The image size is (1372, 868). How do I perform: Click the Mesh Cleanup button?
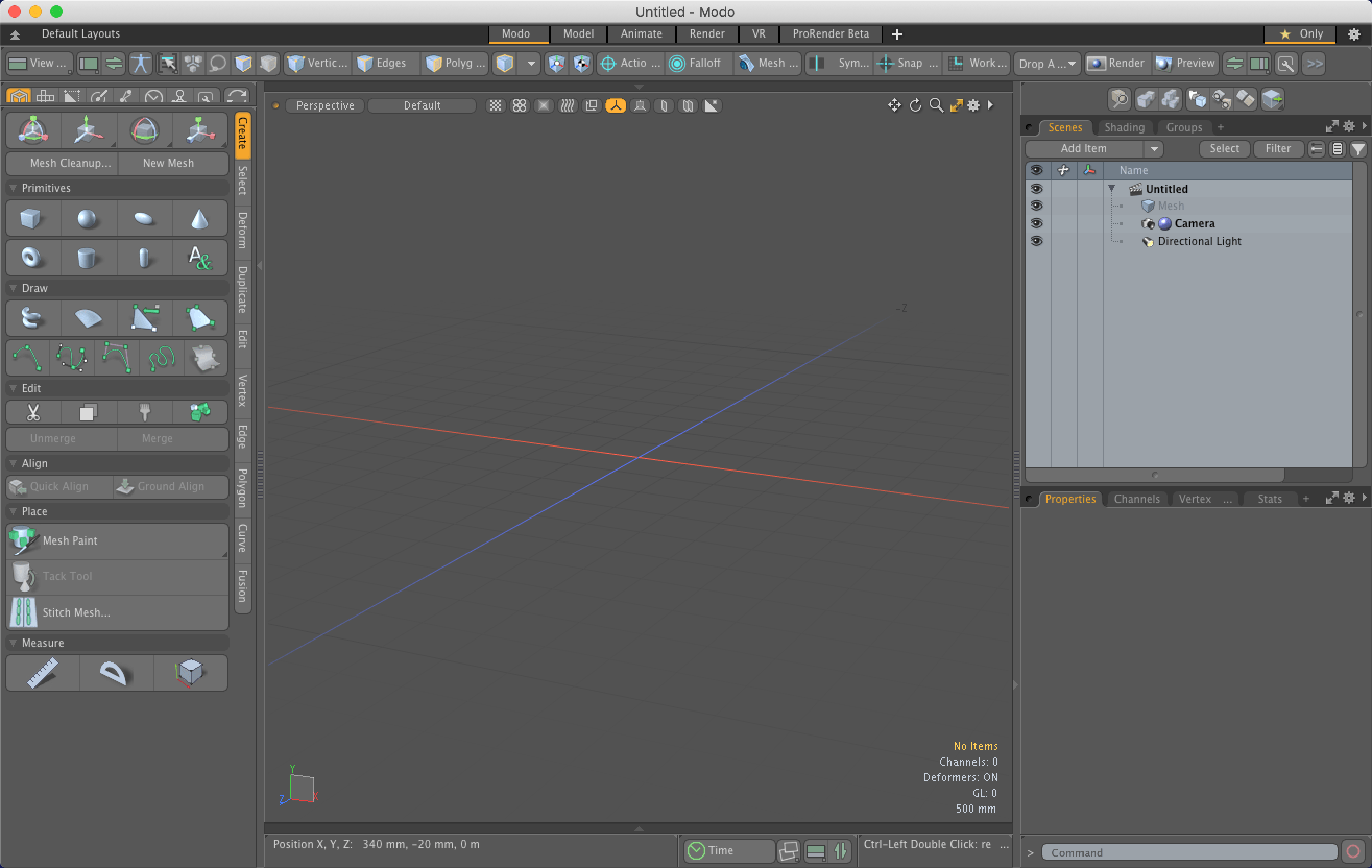pos(70,163)
